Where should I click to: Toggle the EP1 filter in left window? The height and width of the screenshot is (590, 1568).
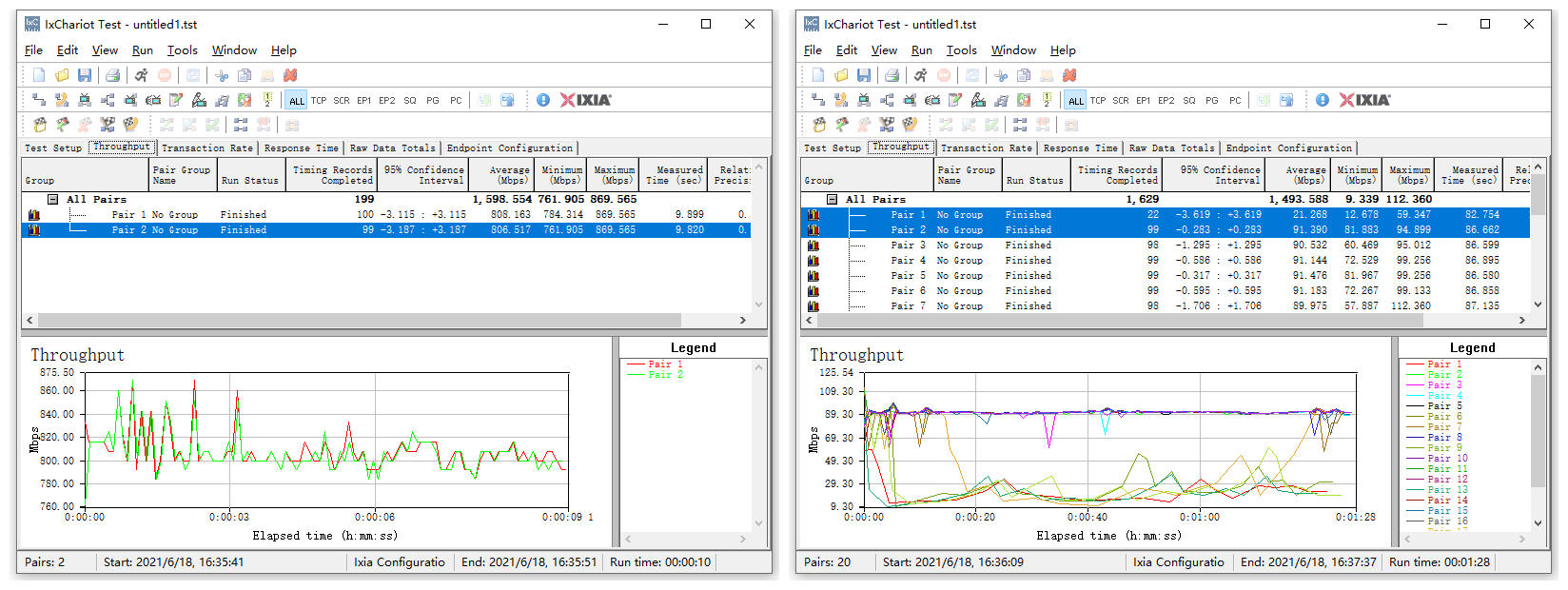[364, 100]
